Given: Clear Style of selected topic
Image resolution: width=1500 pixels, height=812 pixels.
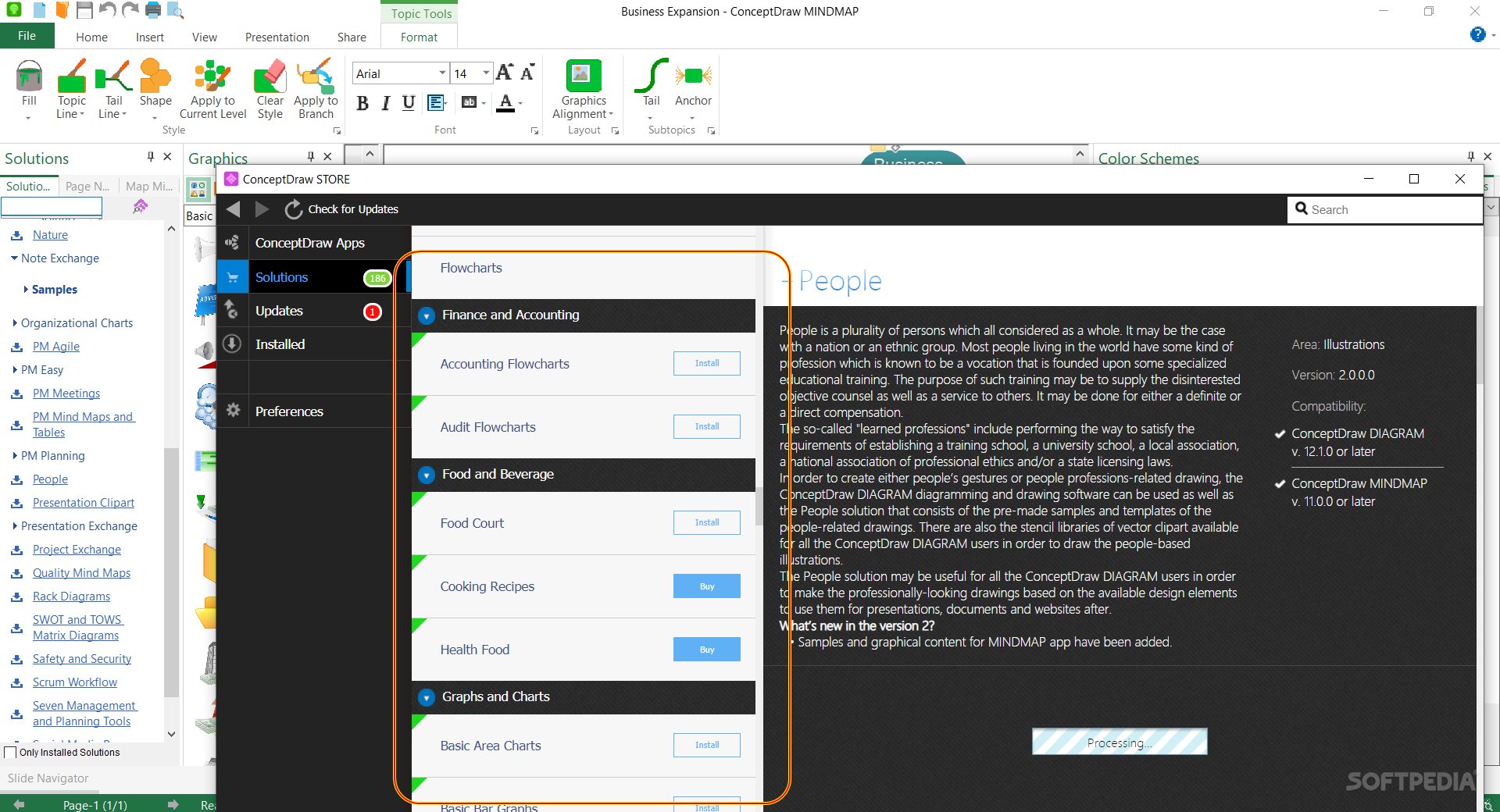Looking at the screenshot, I should coord(270,88).
